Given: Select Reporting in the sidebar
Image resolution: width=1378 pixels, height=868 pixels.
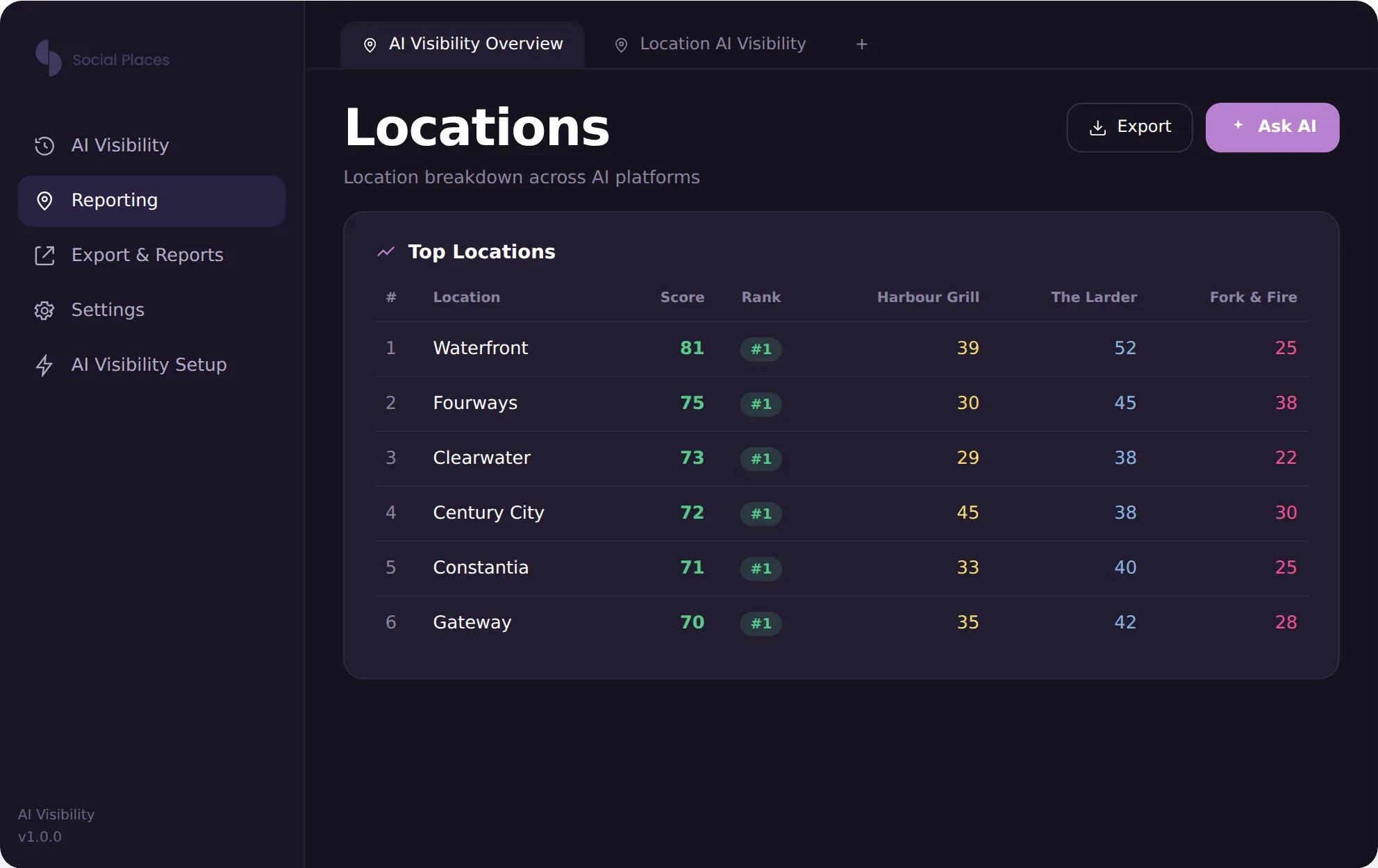Looking at the screenshot, I should [151, 201].
